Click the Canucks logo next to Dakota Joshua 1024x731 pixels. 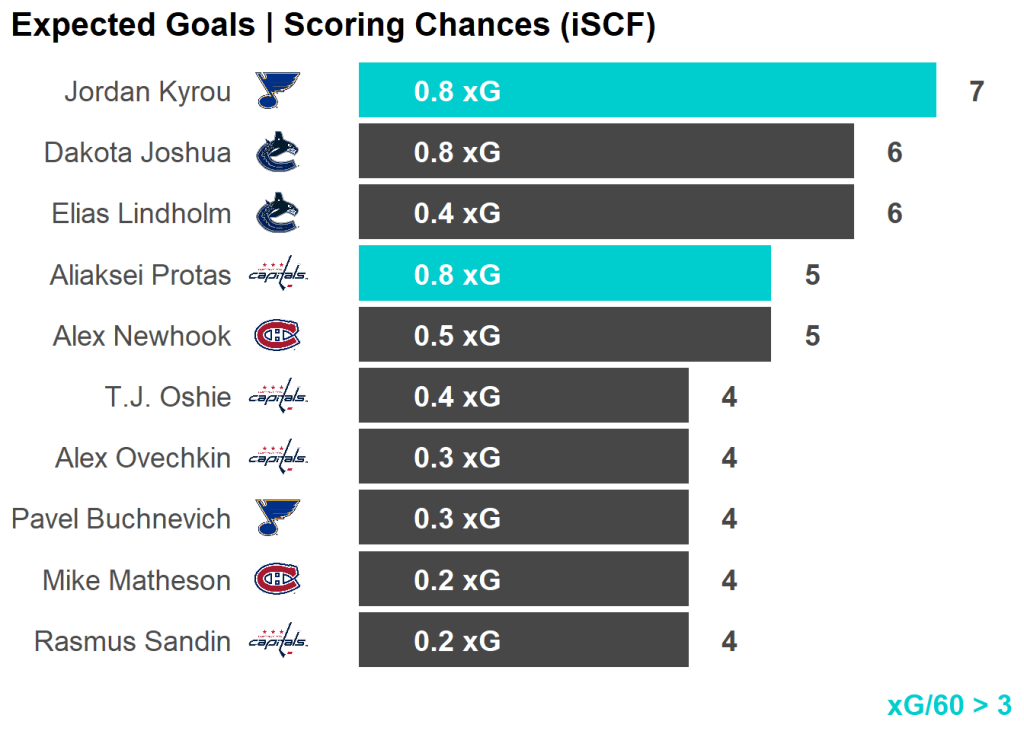[277, 153]
